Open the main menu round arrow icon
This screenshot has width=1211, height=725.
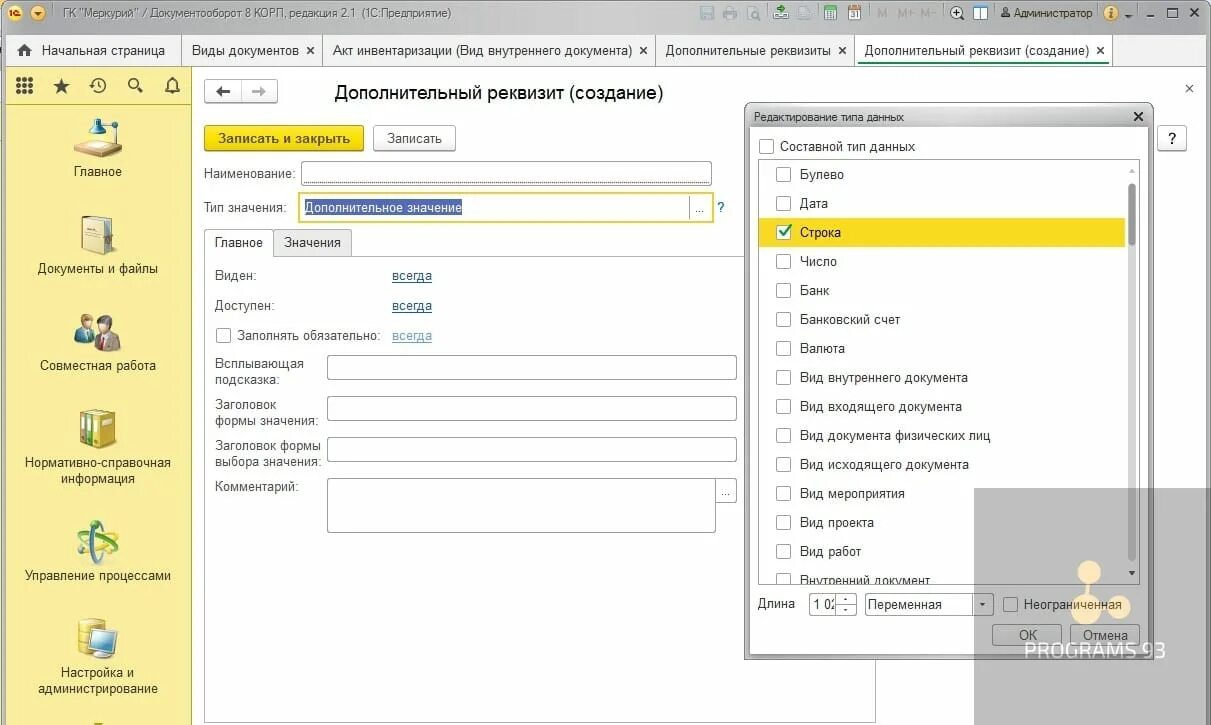pyautogui.click(x=38, y=13)
